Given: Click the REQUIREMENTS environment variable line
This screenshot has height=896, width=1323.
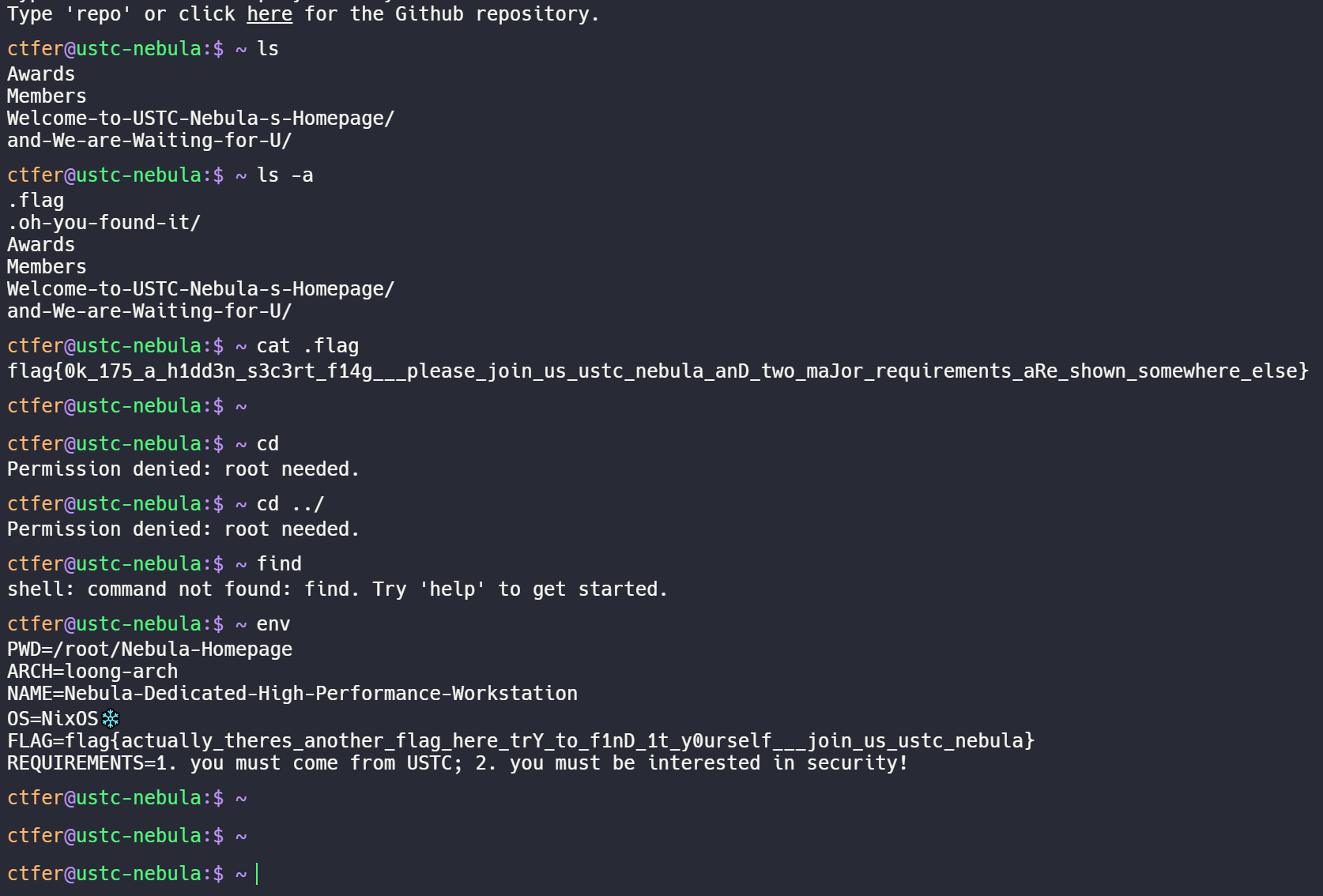Looking at the screenshot, I should pos(458,763).
